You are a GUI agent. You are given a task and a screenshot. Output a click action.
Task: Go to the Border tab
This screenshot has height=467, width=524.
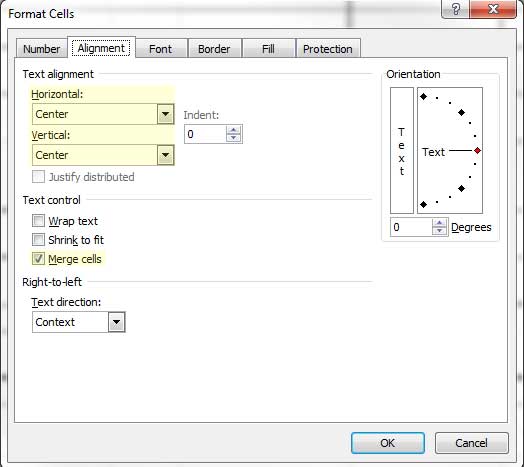tap(214, 49)
